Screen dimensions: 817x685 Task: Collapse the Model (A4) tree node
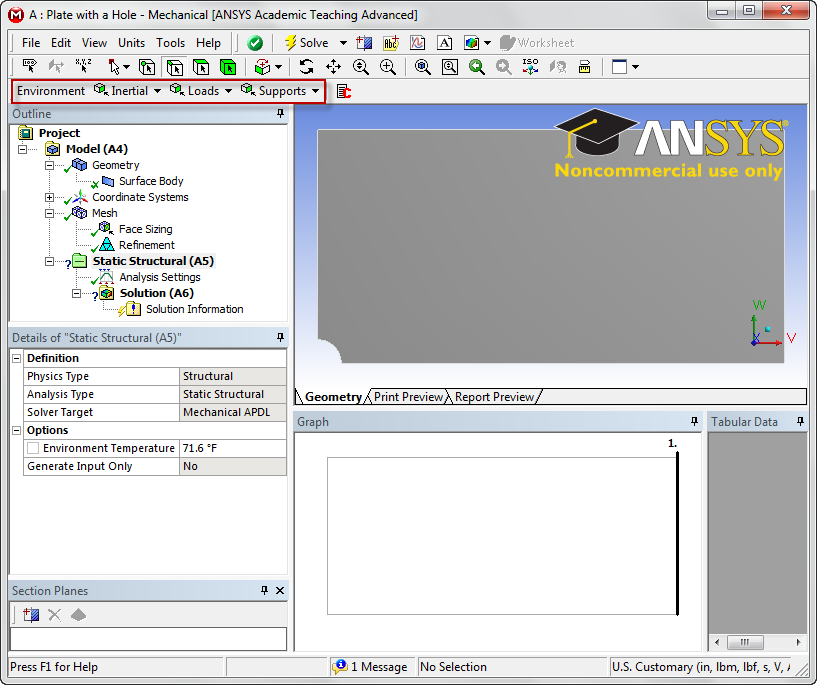22,150
